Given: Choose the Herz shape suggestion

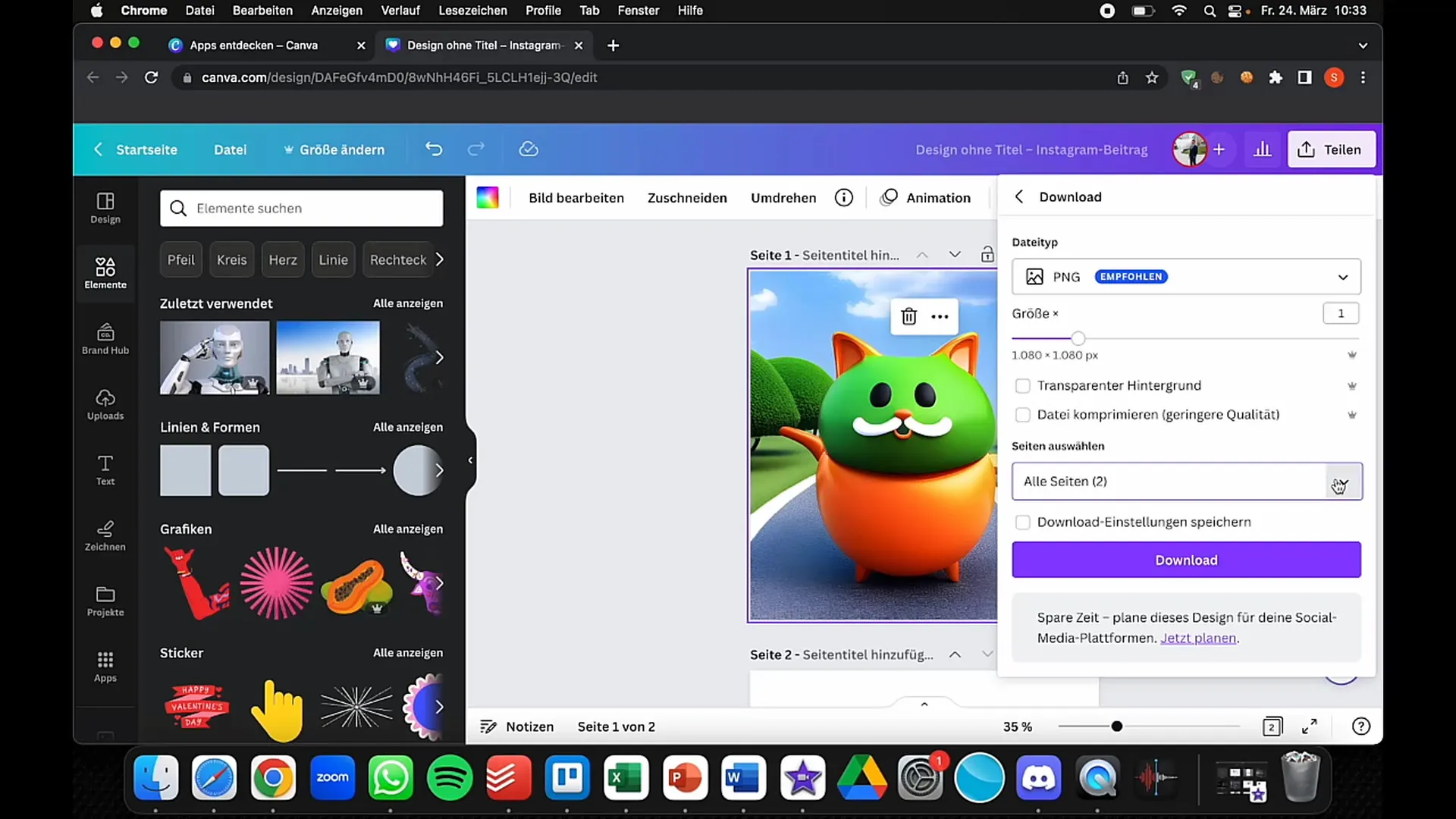Looking at the screenshot, I should (283, 260).
